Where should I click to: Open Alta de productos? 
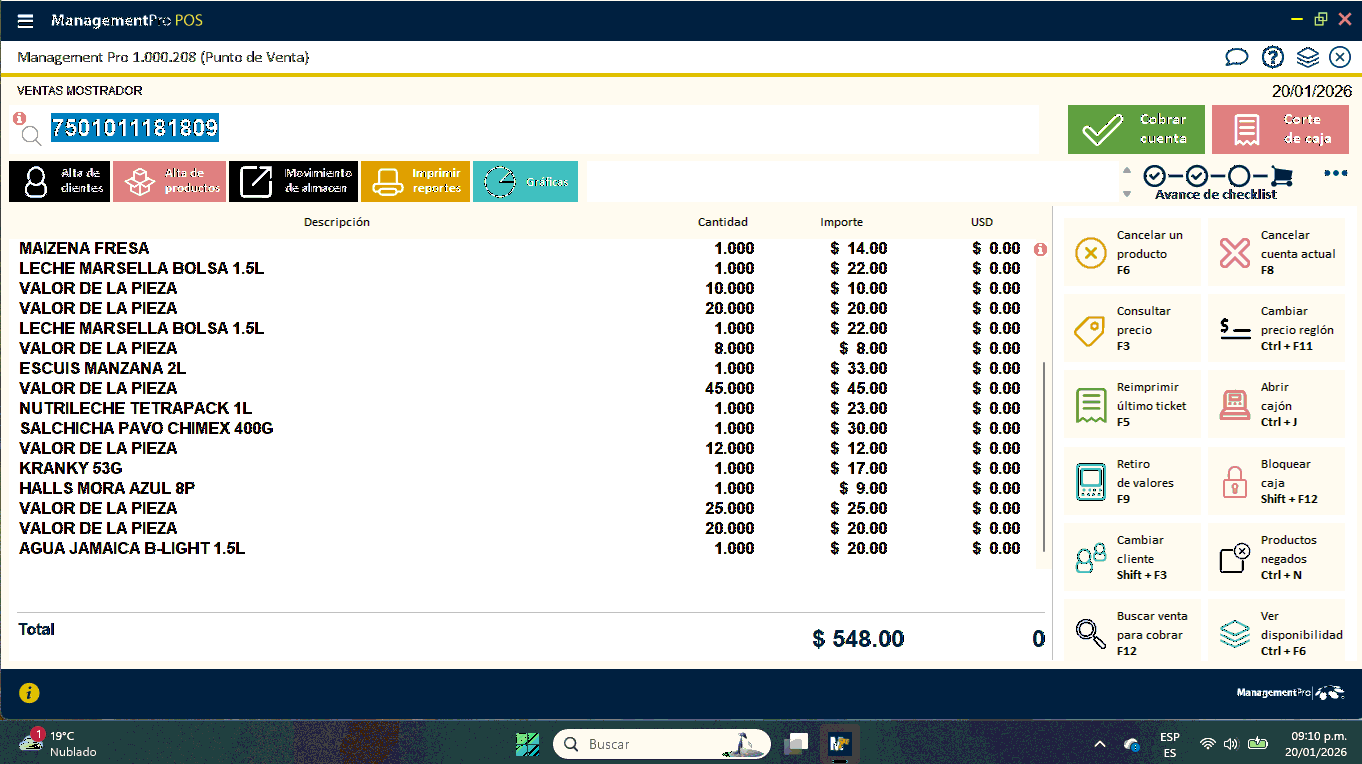[169, 181]
